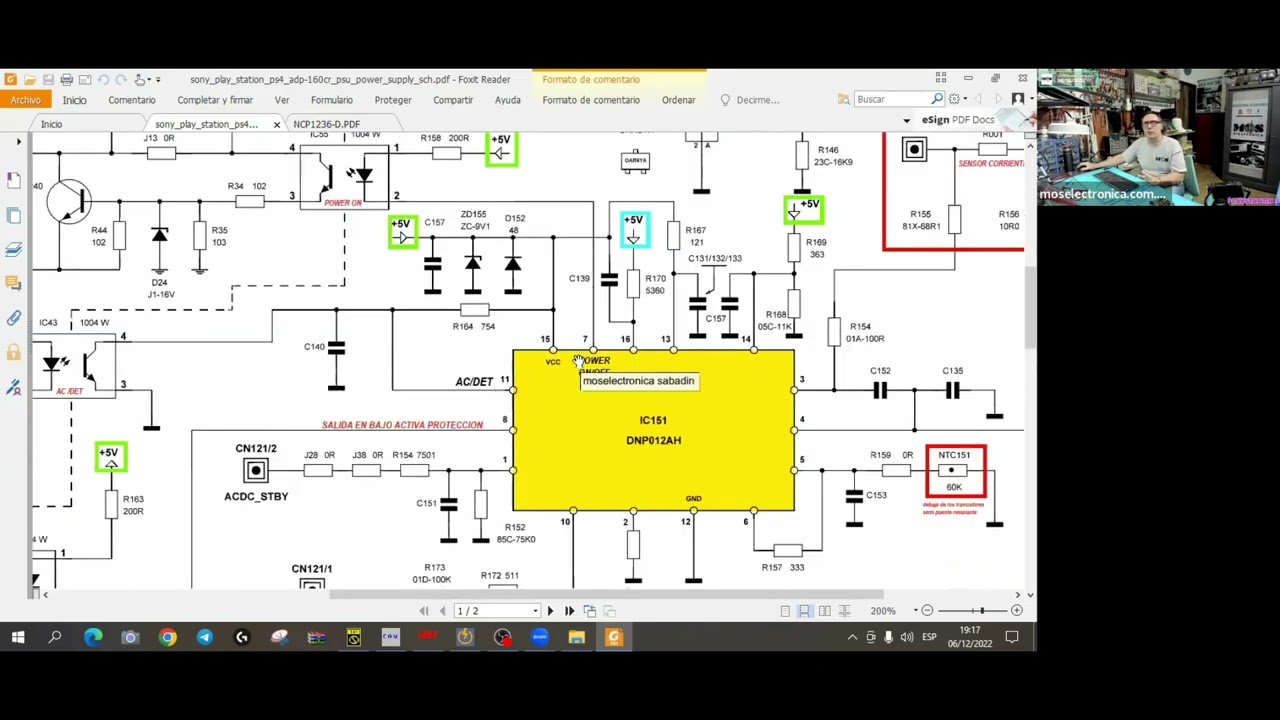
Task: Open the Proteger ribbon tab
Action: click(x=393, y=100)
